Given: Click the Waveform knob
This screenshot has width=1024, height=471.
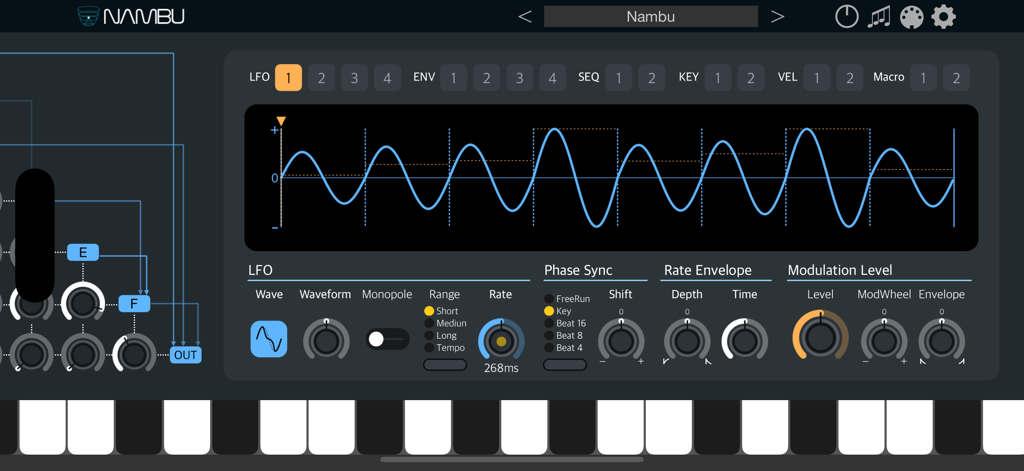Looking at the screenshot, I should tap(326, 339).
